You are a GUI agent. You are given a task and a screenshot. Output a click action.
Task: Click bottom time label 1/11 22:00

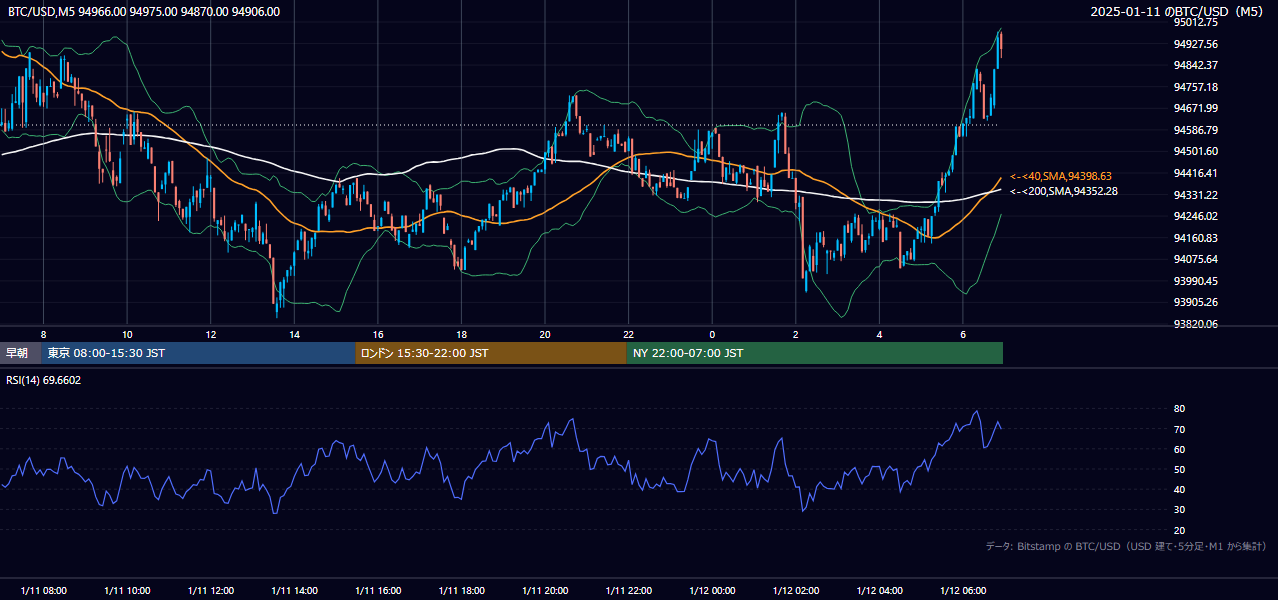point(628,590)
